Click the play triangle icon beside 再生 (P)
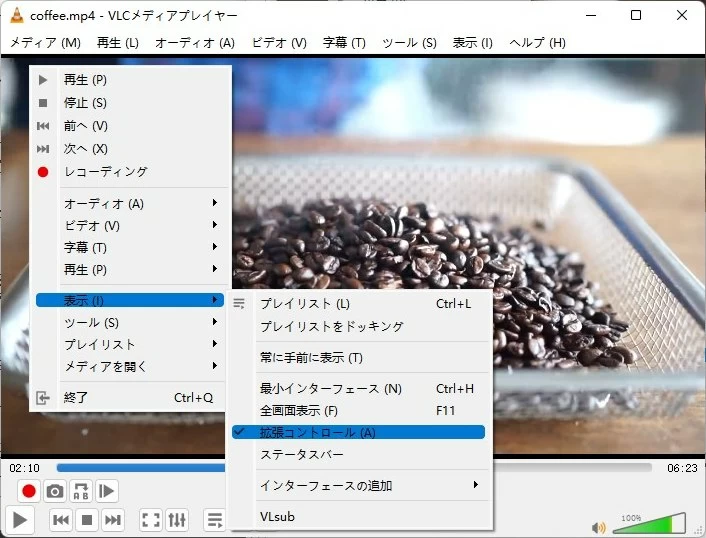The width and height of the screenshot is (706, 538). pos(43,80)
